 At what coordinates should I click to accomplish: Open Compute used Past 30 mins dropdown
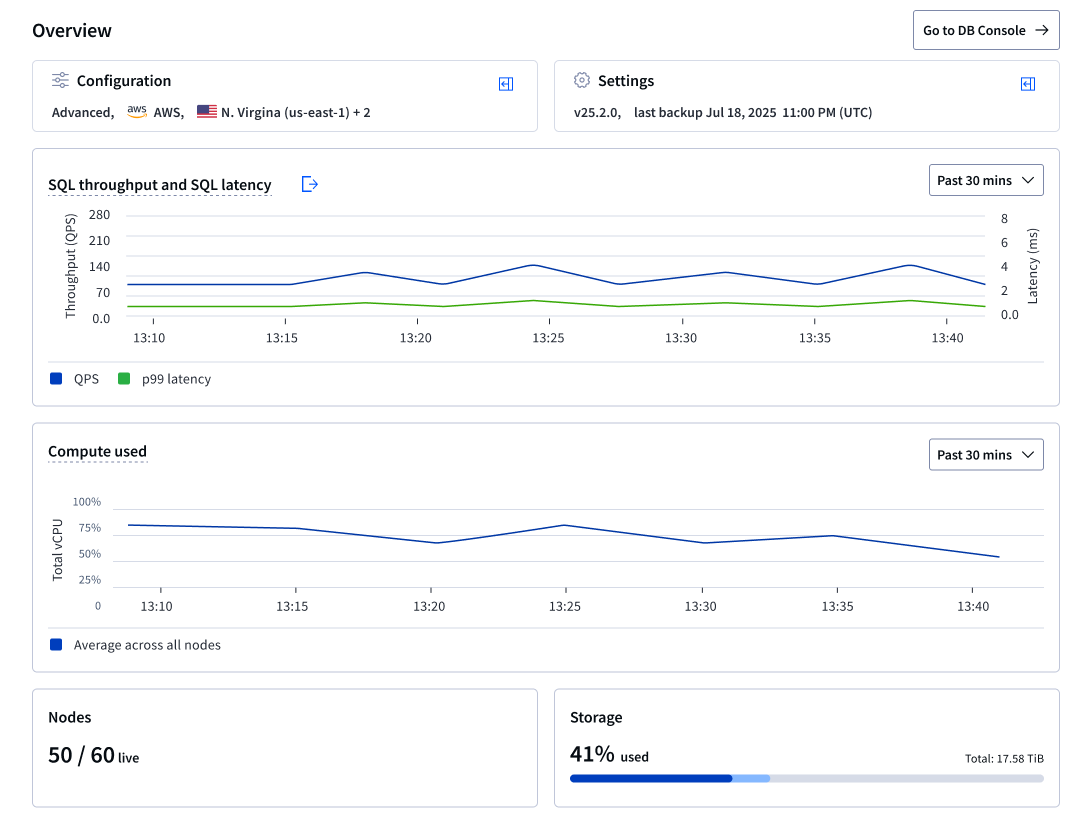(x=985, y=455)
